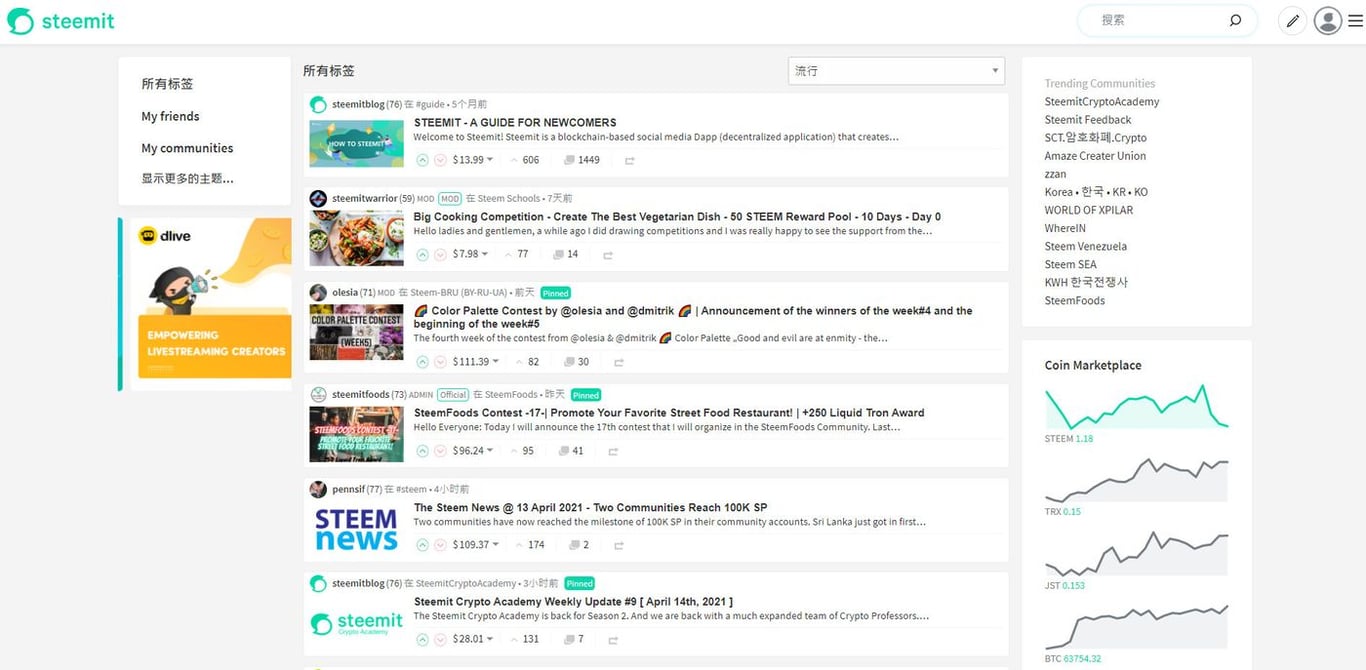This screenshot has width=1366, height=670.
Task: Click the Steemit logo
Action: point(61,21)
